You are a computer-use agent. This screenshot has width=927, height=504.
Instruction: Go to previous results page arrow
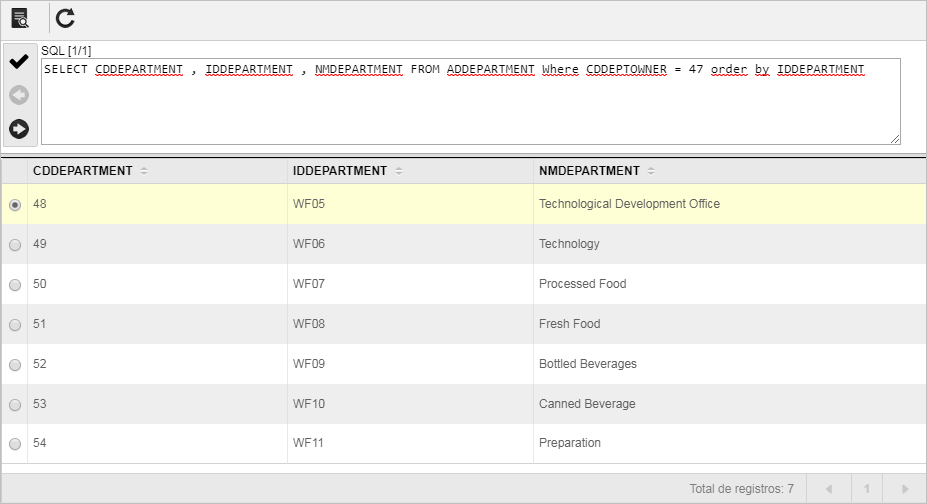coord(829,489)
